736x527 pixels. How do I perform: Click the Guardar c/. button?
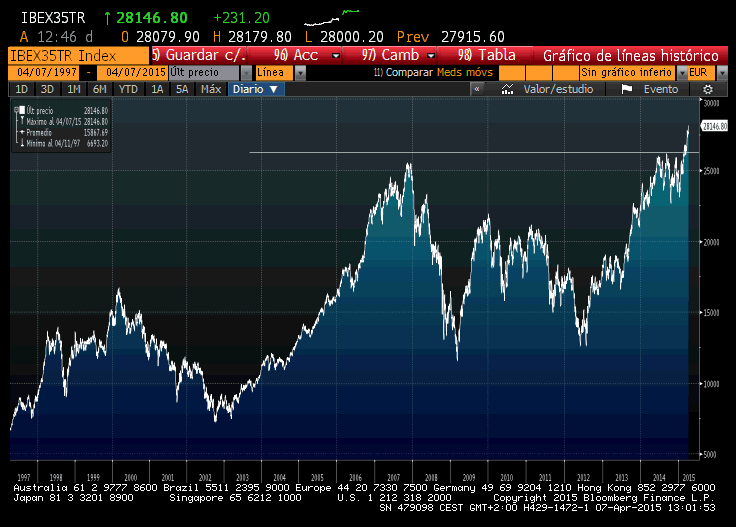pos(199,55)
